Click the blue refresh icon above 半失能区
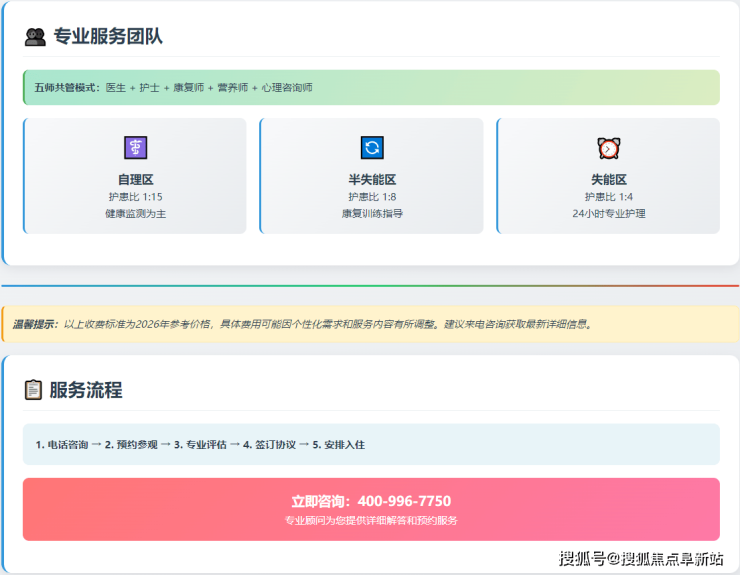This screenshot has width=740, height=575. tap(372, 148)
